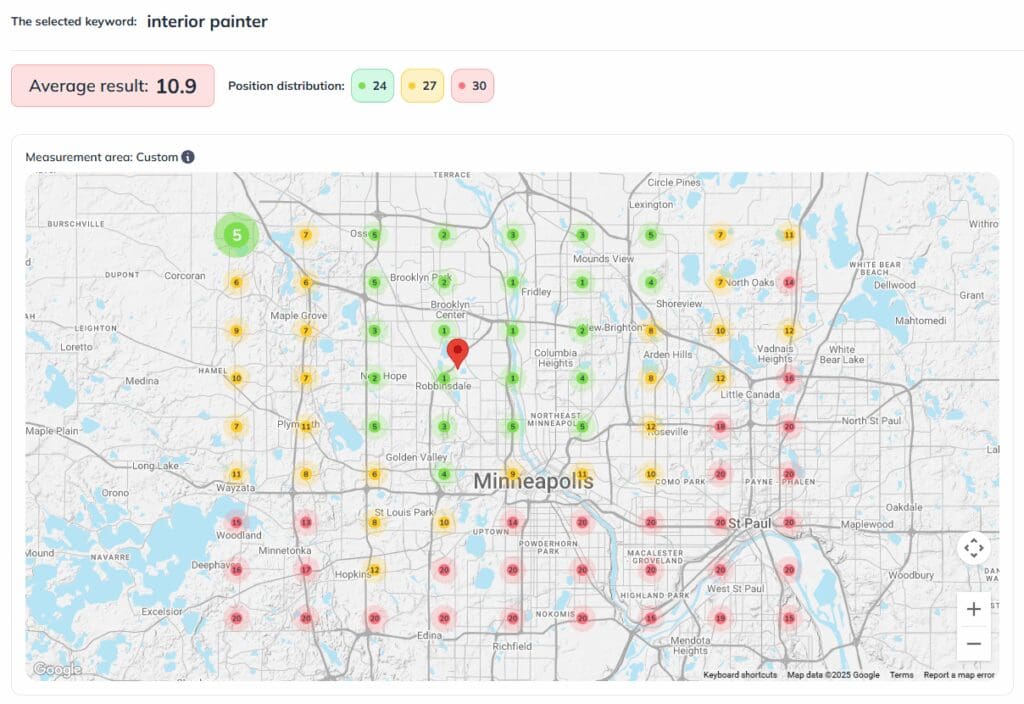
Task: Select the red 18 marker near Roseville
Action: click(720, 427)
